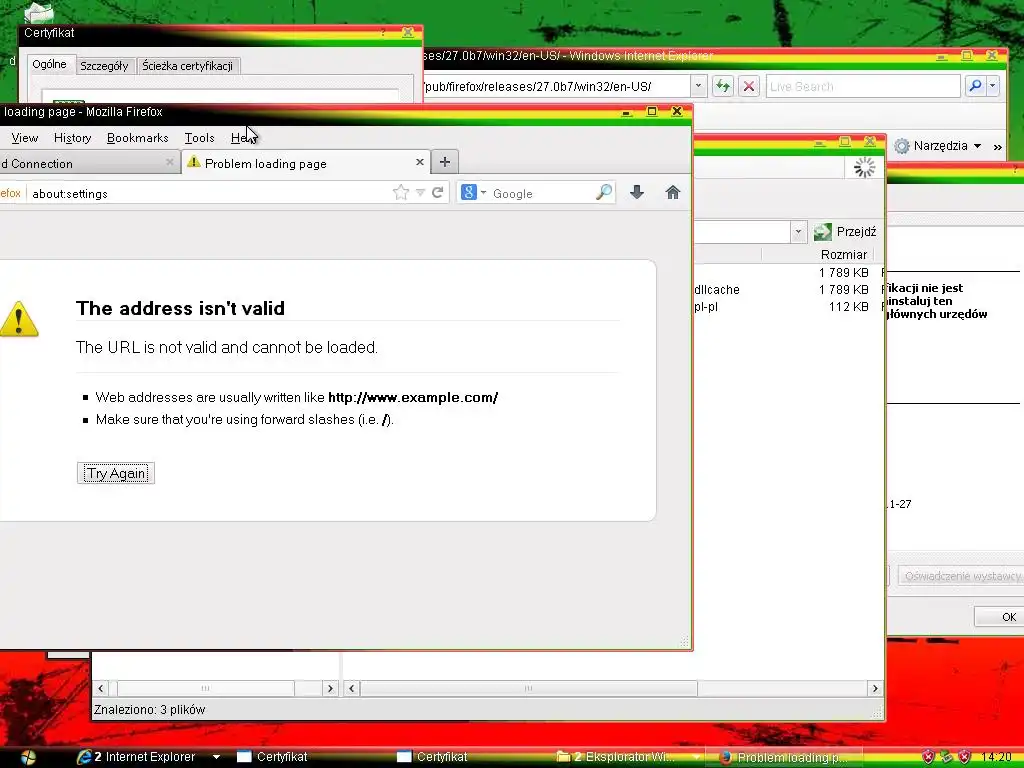Click the Internet Explorer refresh icon
1024x768 pixels.
(x=722, y=86)
